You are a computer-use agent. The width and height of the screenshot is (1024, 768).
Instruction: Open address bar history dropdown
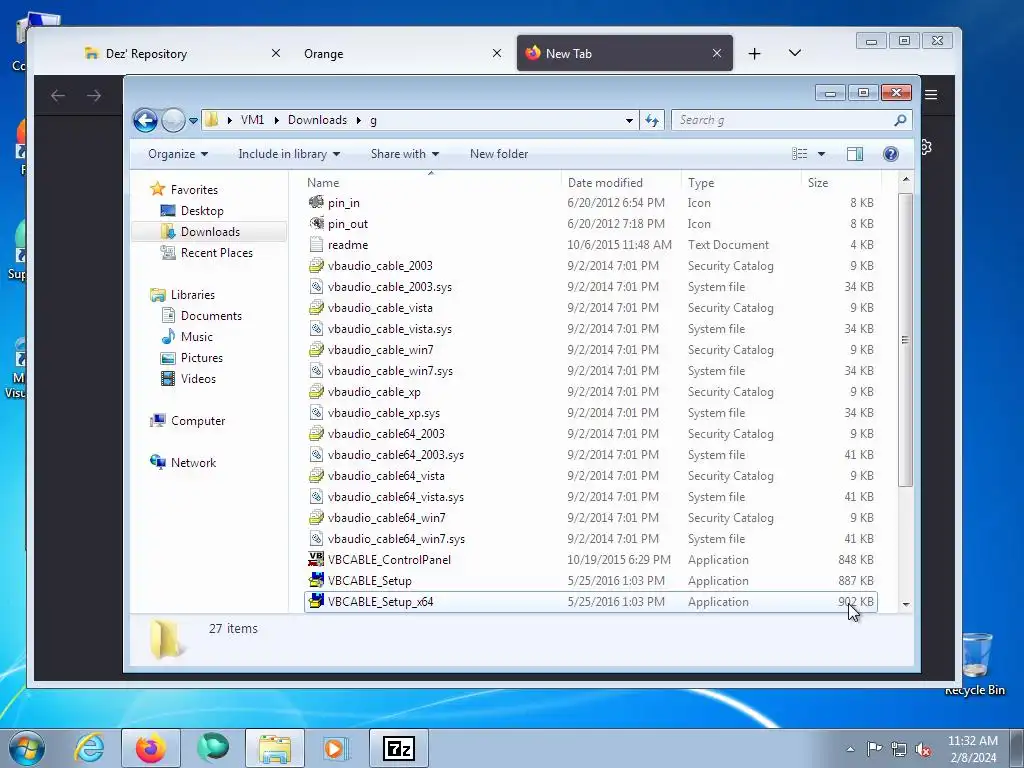[629, 120]
